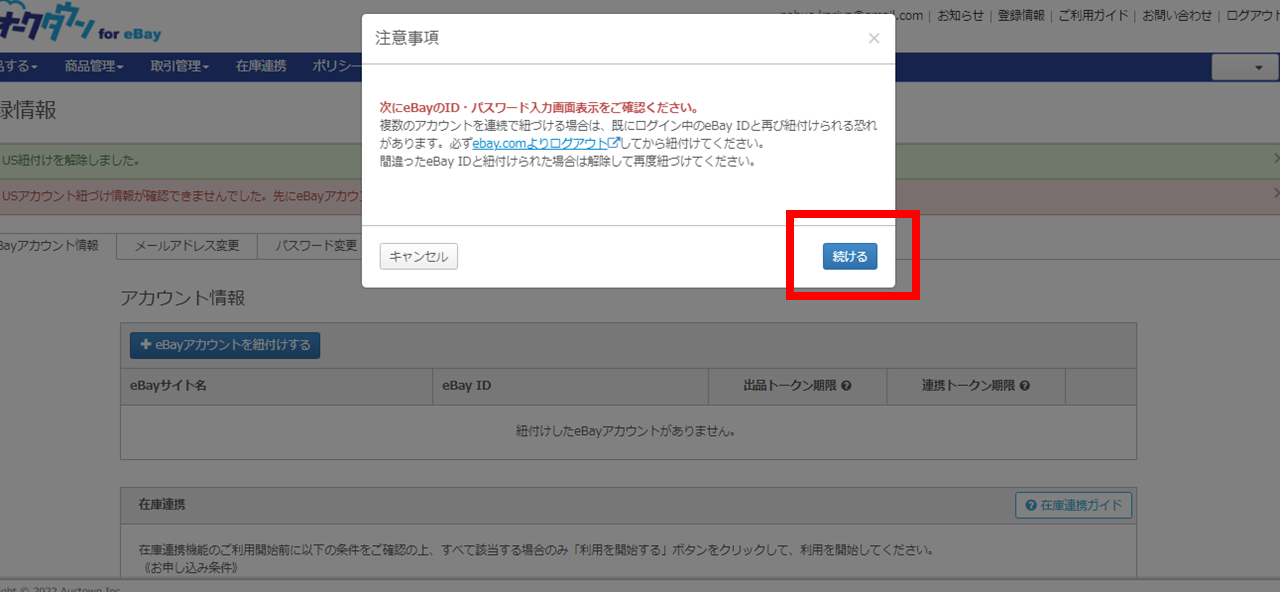
Task: Open the 取引管理 dropdown menu
Action: tap(180, 66)
